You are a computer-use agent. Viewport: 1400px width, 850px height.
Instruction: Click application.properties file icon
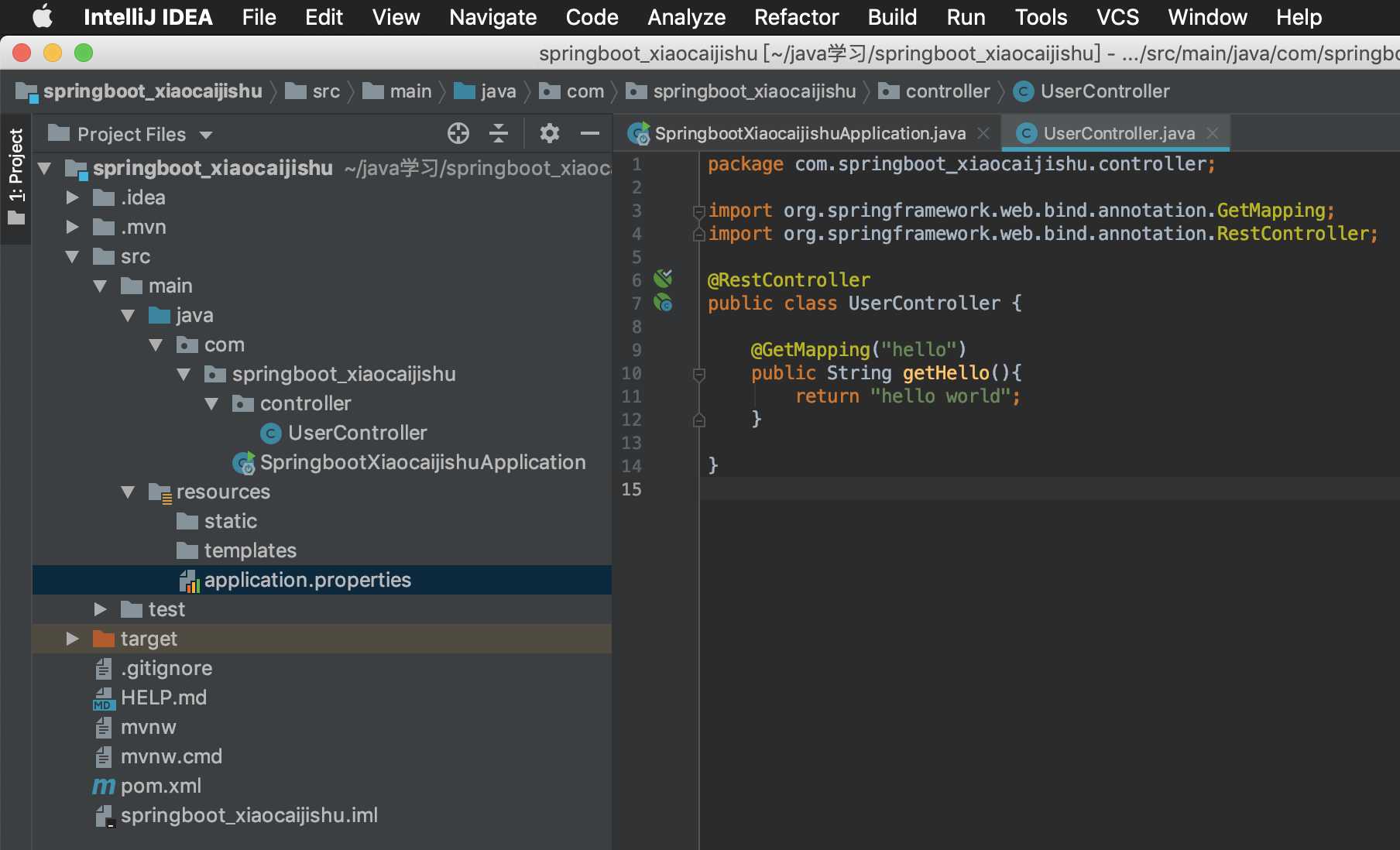(189, 581)
